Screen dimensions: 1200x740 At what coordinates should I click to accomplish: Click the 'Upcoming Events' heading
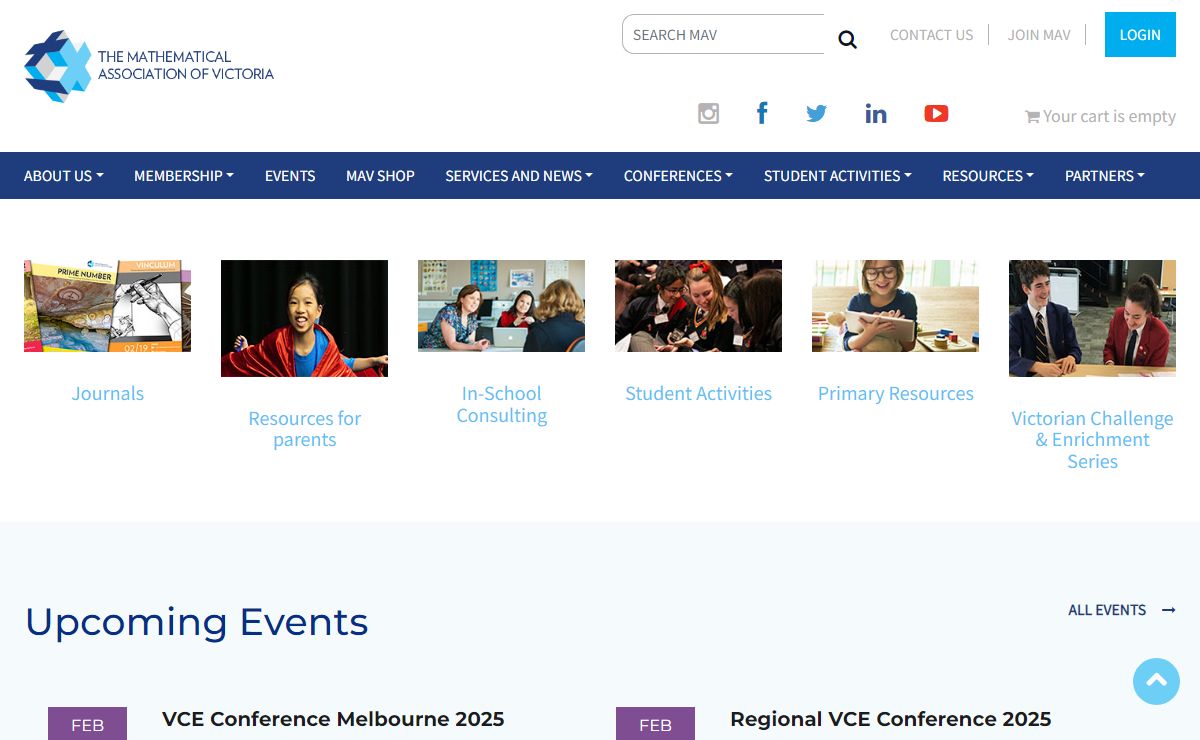(x=196, y=622)
